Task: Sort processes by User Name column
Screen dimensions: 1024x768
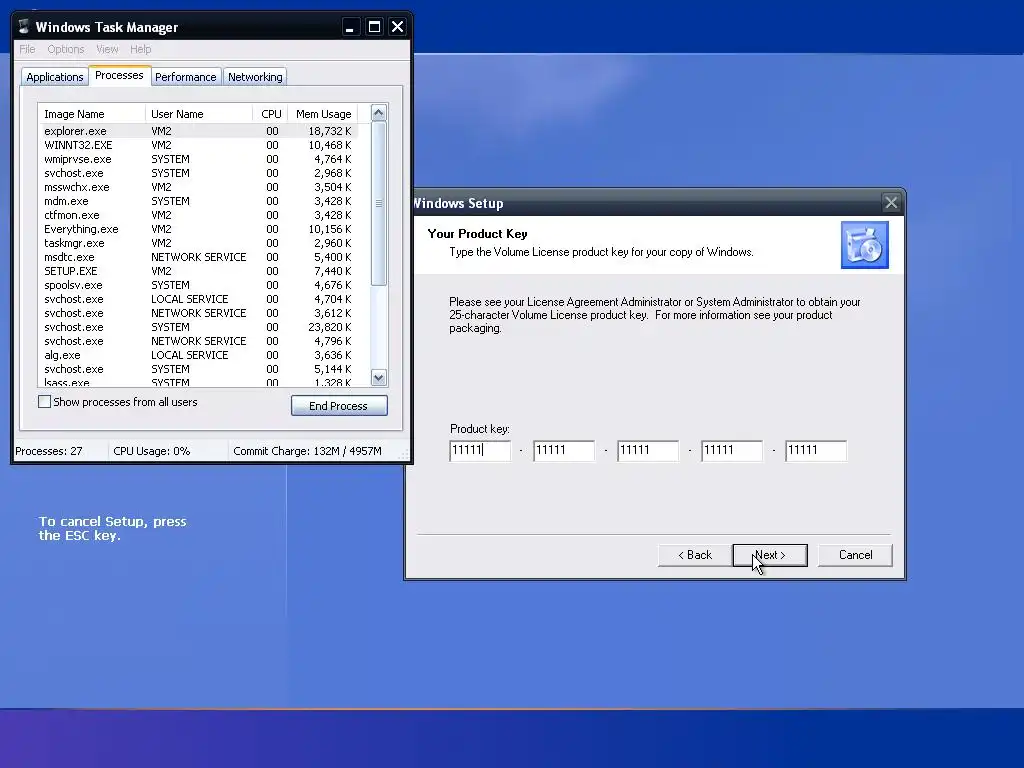Action: pos(199,114)
